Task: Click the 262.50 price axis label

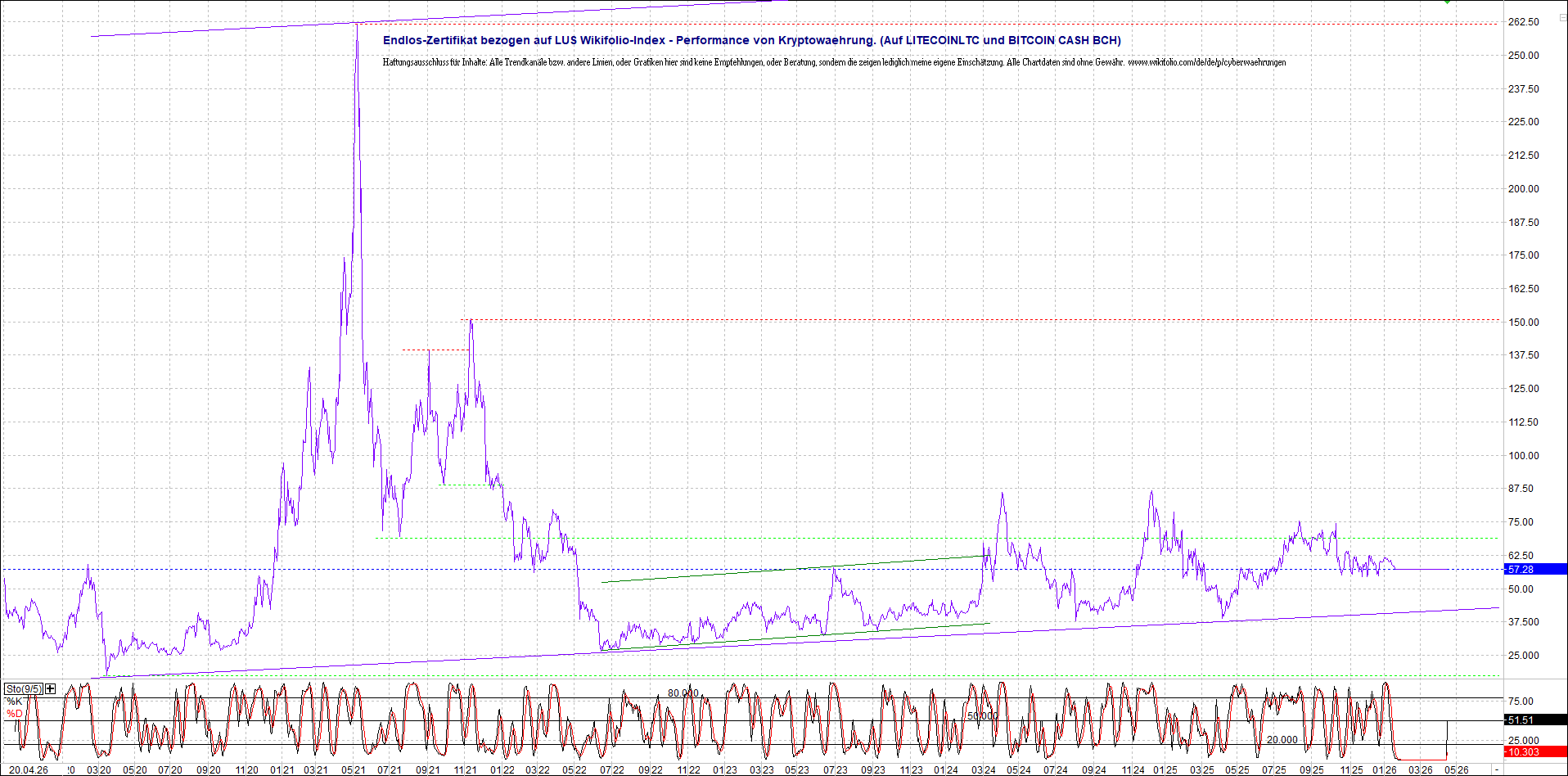Action: (x=1523, y=22)
